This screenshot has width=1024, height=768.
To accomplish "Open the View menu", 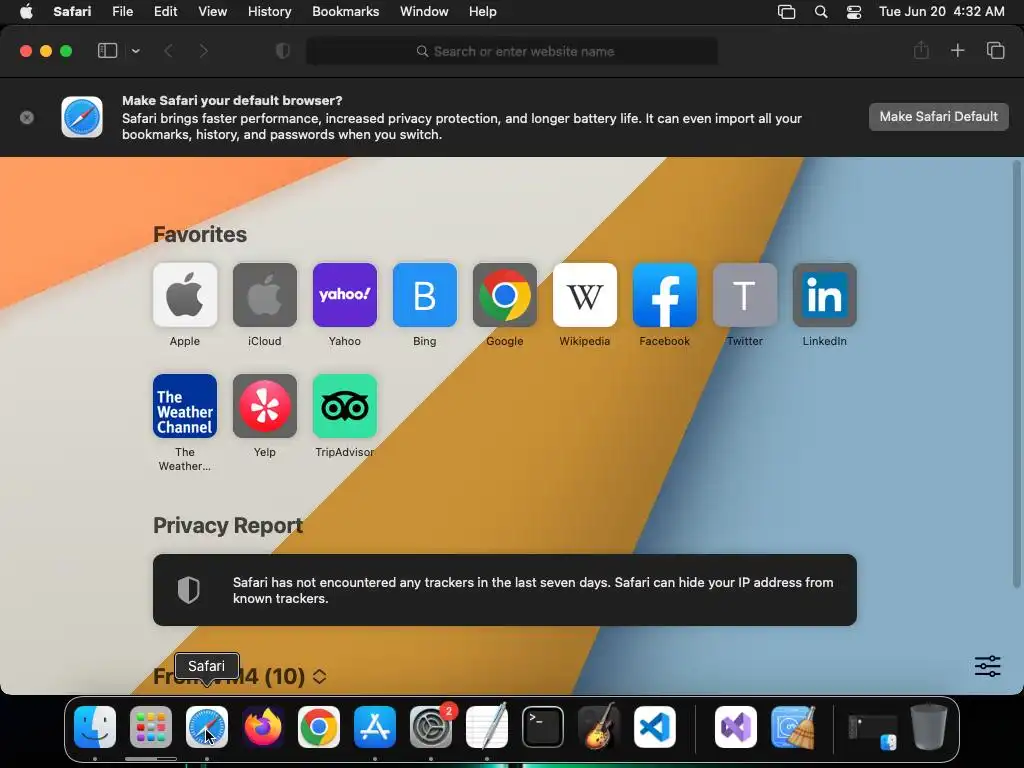I will pos(212,12).
